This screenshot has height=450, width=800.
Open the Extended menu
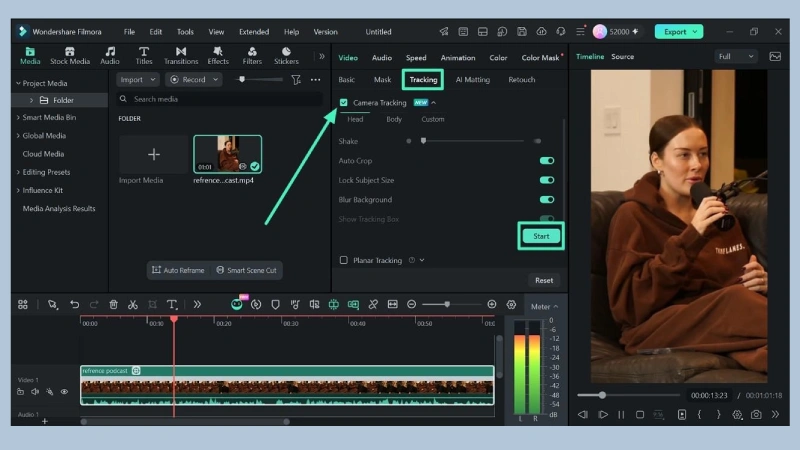pyautogui.click(x=254, y=32)
